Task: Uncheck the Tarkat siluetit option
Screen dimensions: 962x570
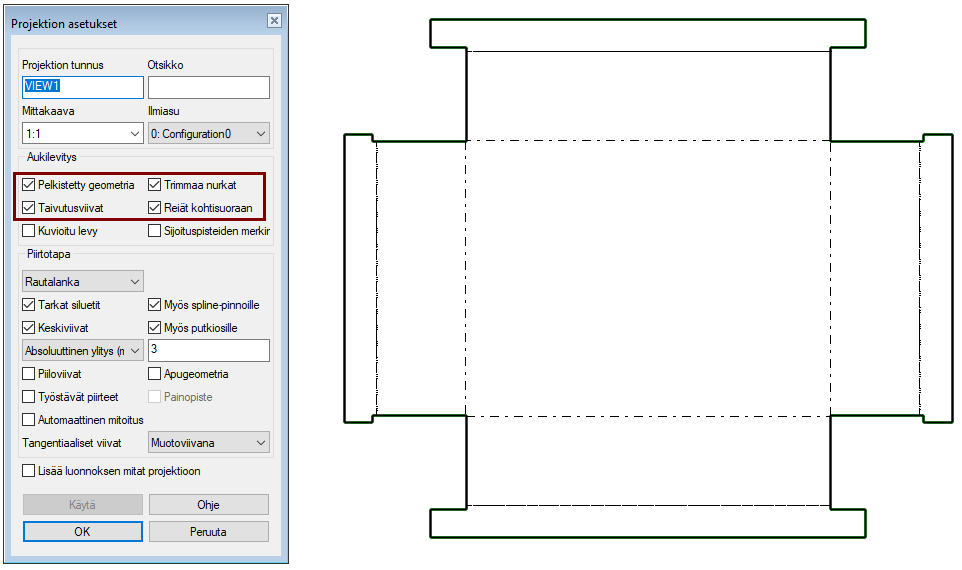Action: click(28, 305)
